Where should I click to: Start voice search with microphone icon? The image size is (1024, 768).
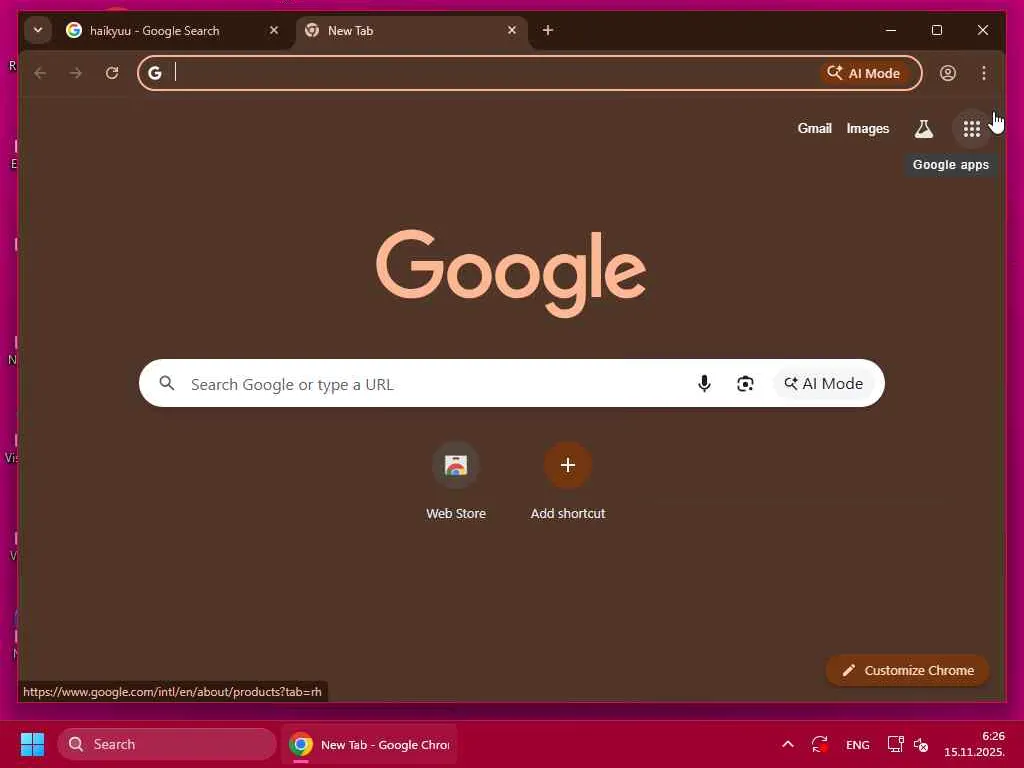[x=704, y=383]
